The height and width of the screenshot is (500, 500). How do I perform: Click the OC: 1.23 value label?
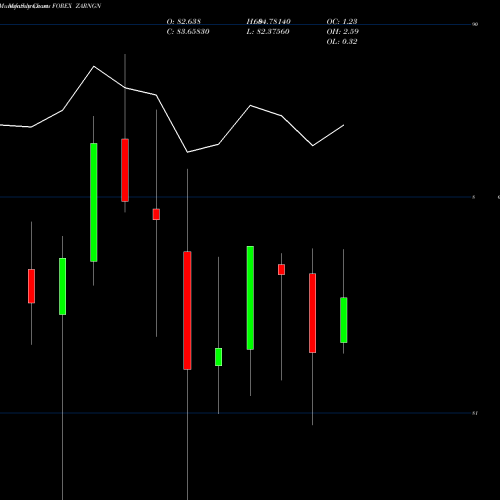coord(342,21)
